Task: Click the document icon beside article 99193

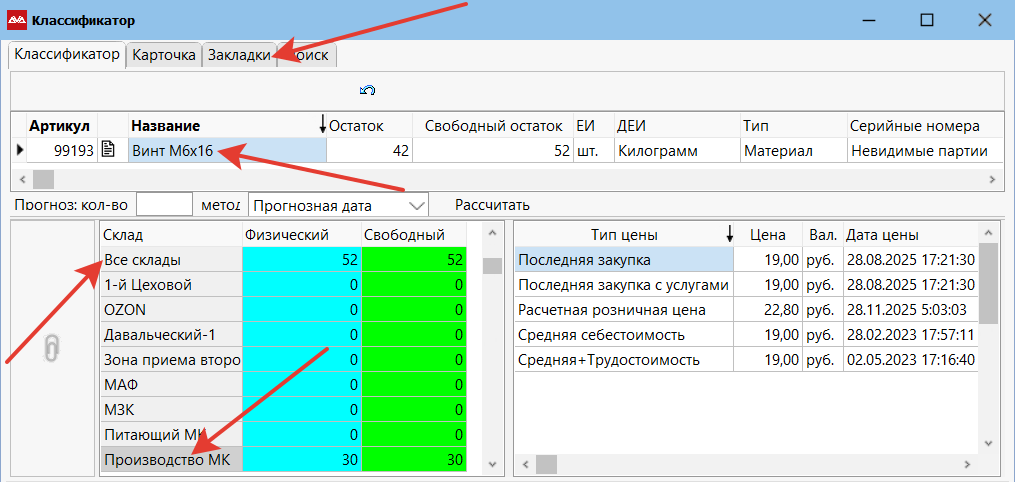Action: tap(109, 150)
